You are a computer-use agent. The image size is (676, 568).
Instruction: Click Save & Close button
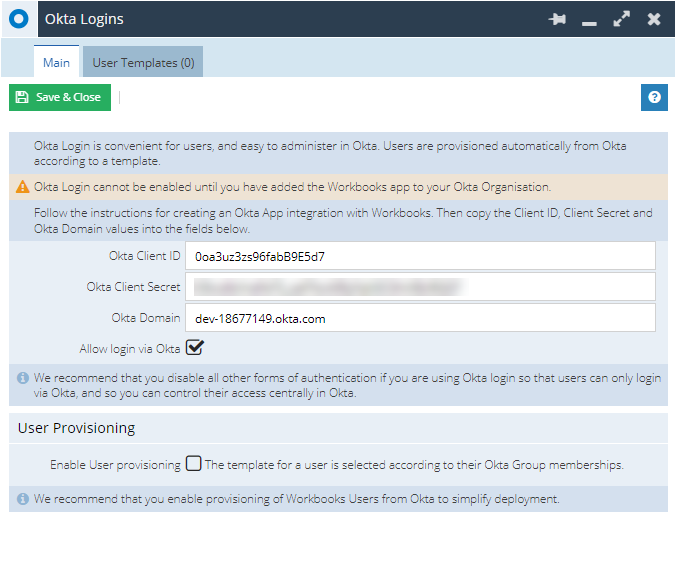tap(60, 97)
